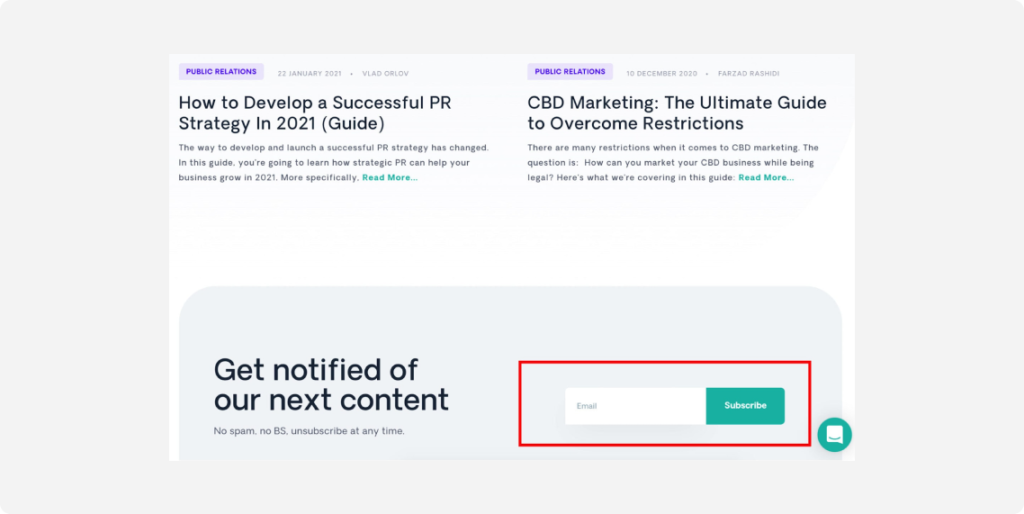1024x514 pixels.
Task: Open "CBD Marketing: The Ultimate Guide" article
Action: point(677,113)
